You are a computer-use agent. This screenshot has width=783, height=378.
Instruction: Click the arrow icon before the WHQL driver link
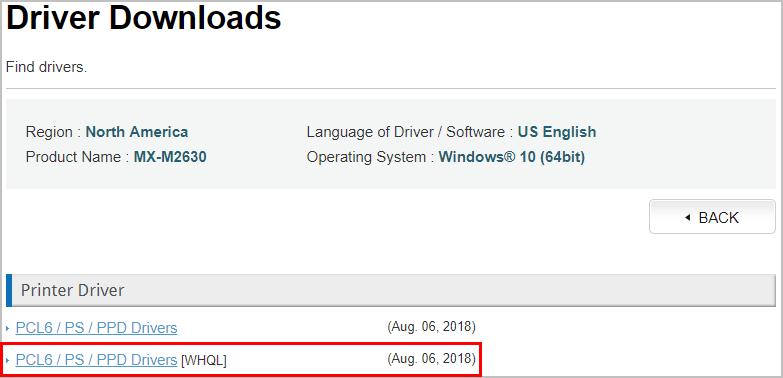(8, 361)
